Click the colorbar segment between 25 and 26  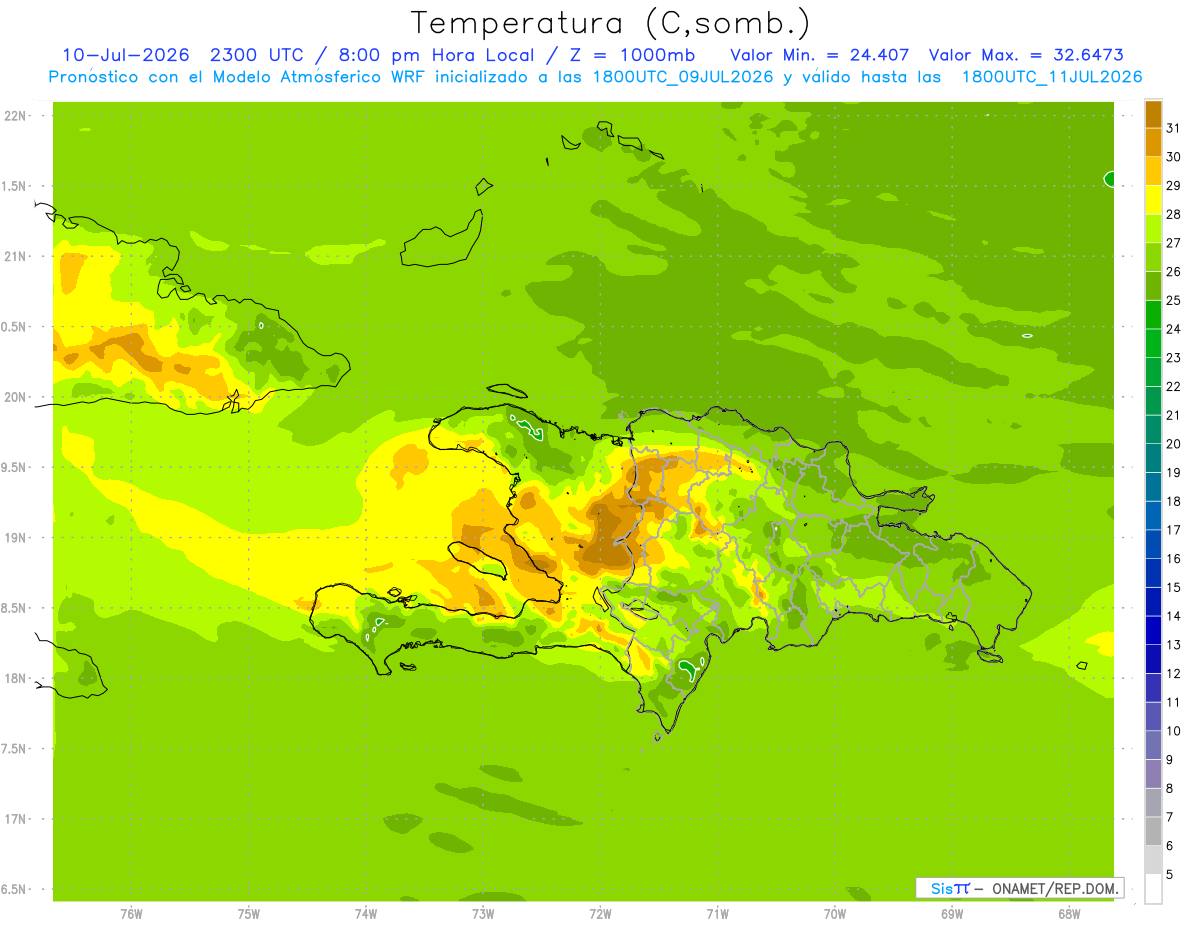click(x=1154, y=285)
